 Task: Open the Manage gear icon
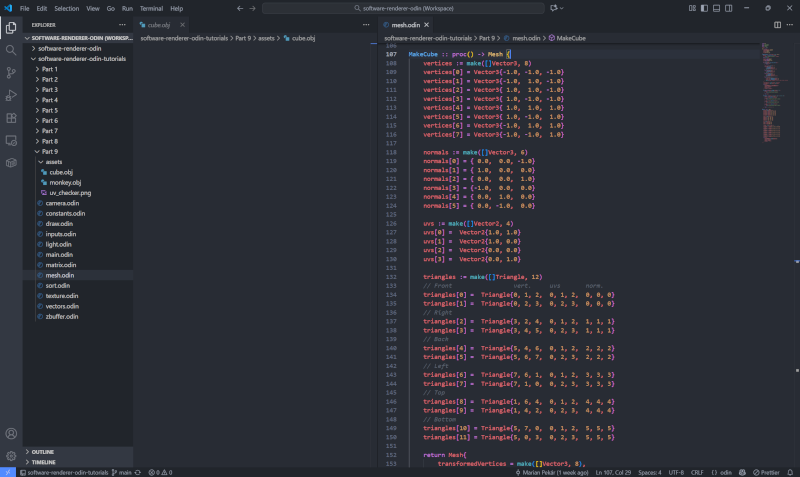tap(11, 456)
